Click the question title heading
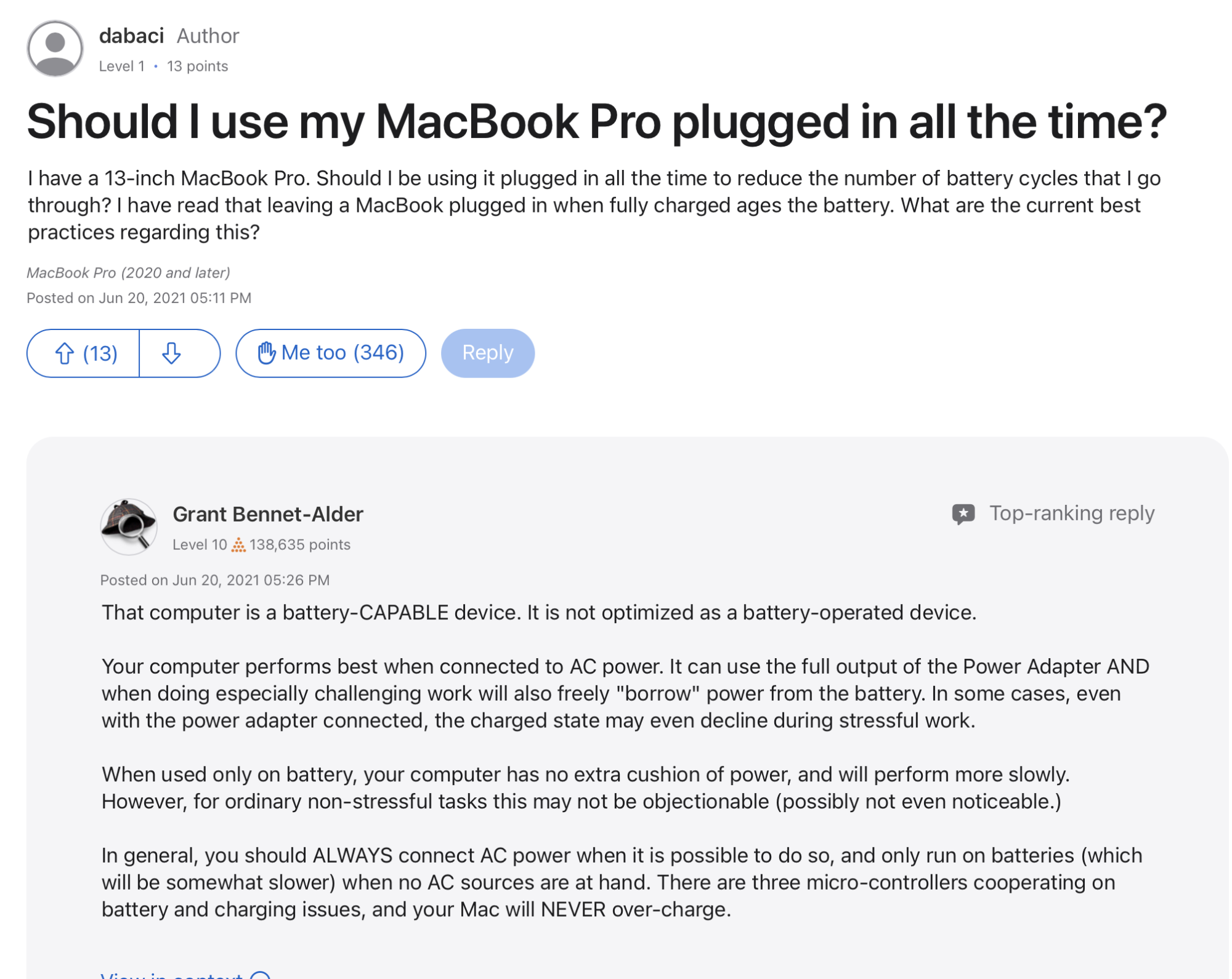Screen dimensions: 1232x979 coord(596,122)
